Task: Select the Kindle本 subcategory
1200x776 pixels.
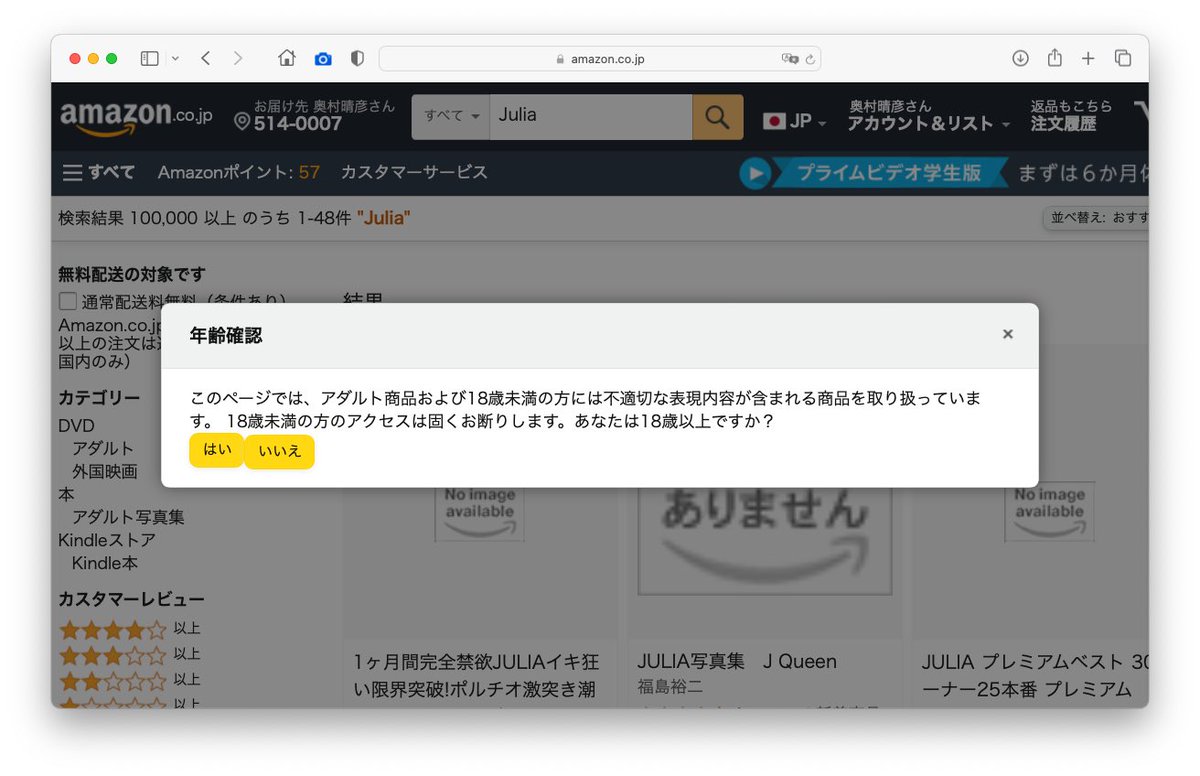Action: 105,564
